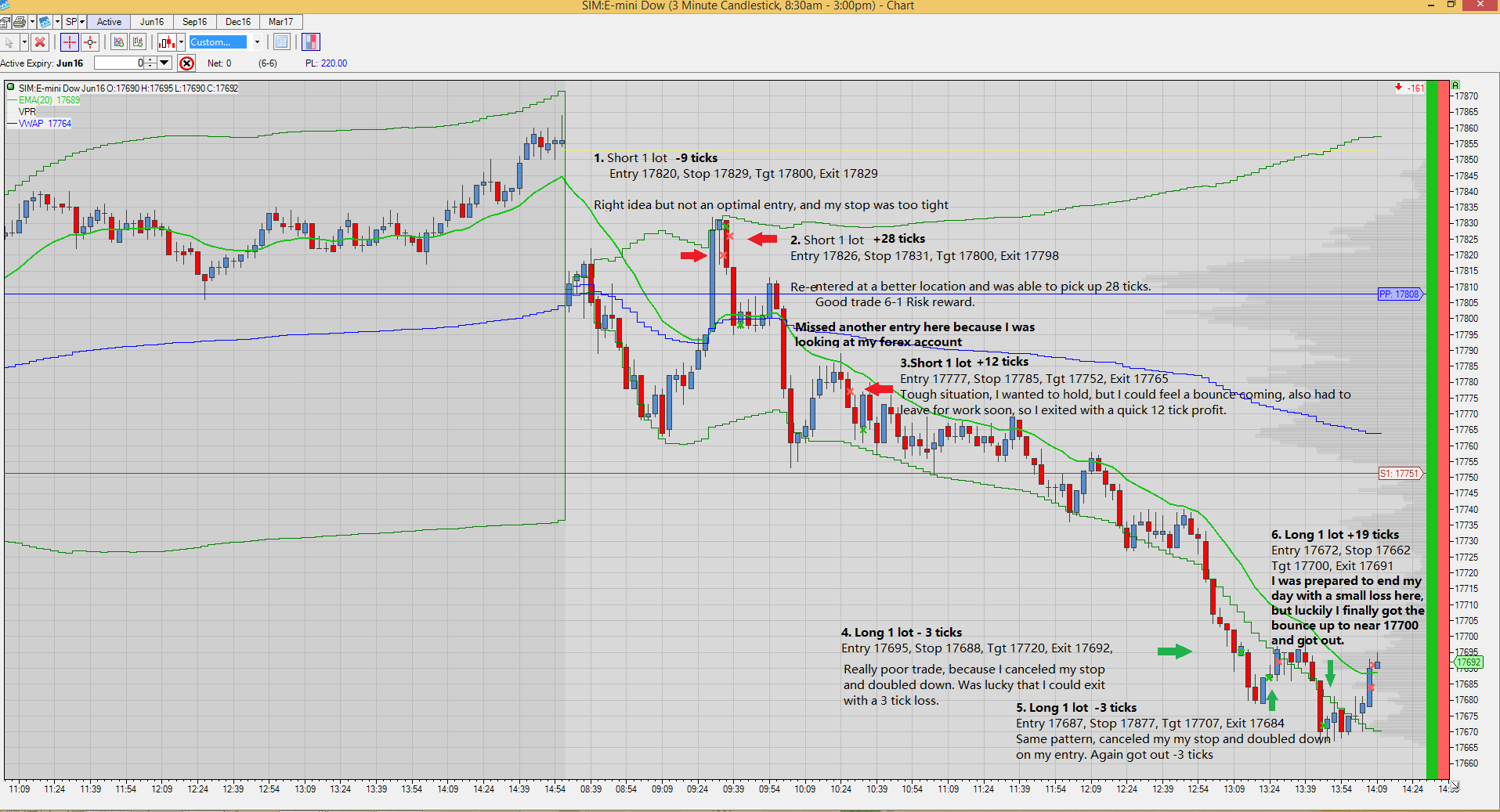This screenshot has height=812, width=1500.
Task: Open the Custom interval combo box
Action: [226, 42]
